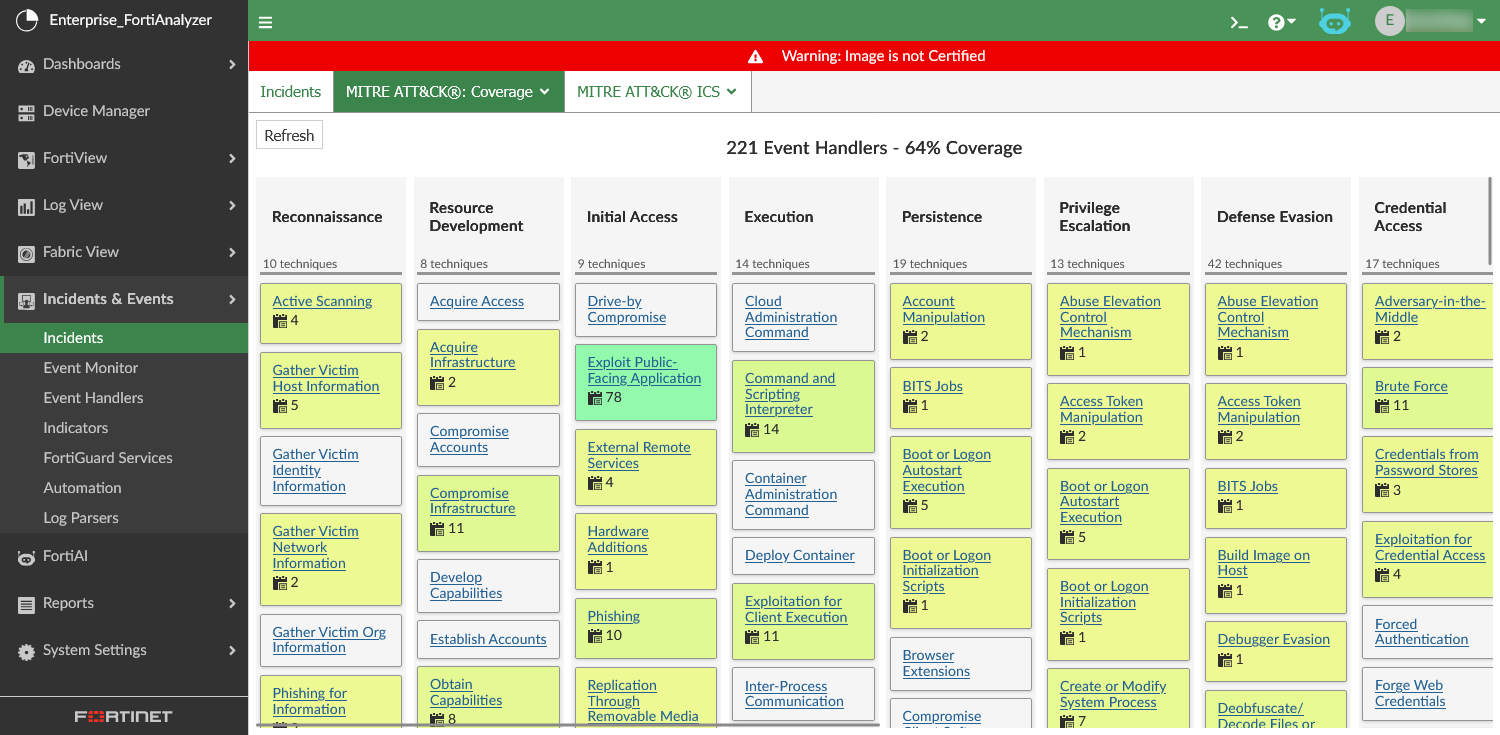Click handler icon under Phishing
This screenshot has width=1500, height=735.
pos(595,636)
